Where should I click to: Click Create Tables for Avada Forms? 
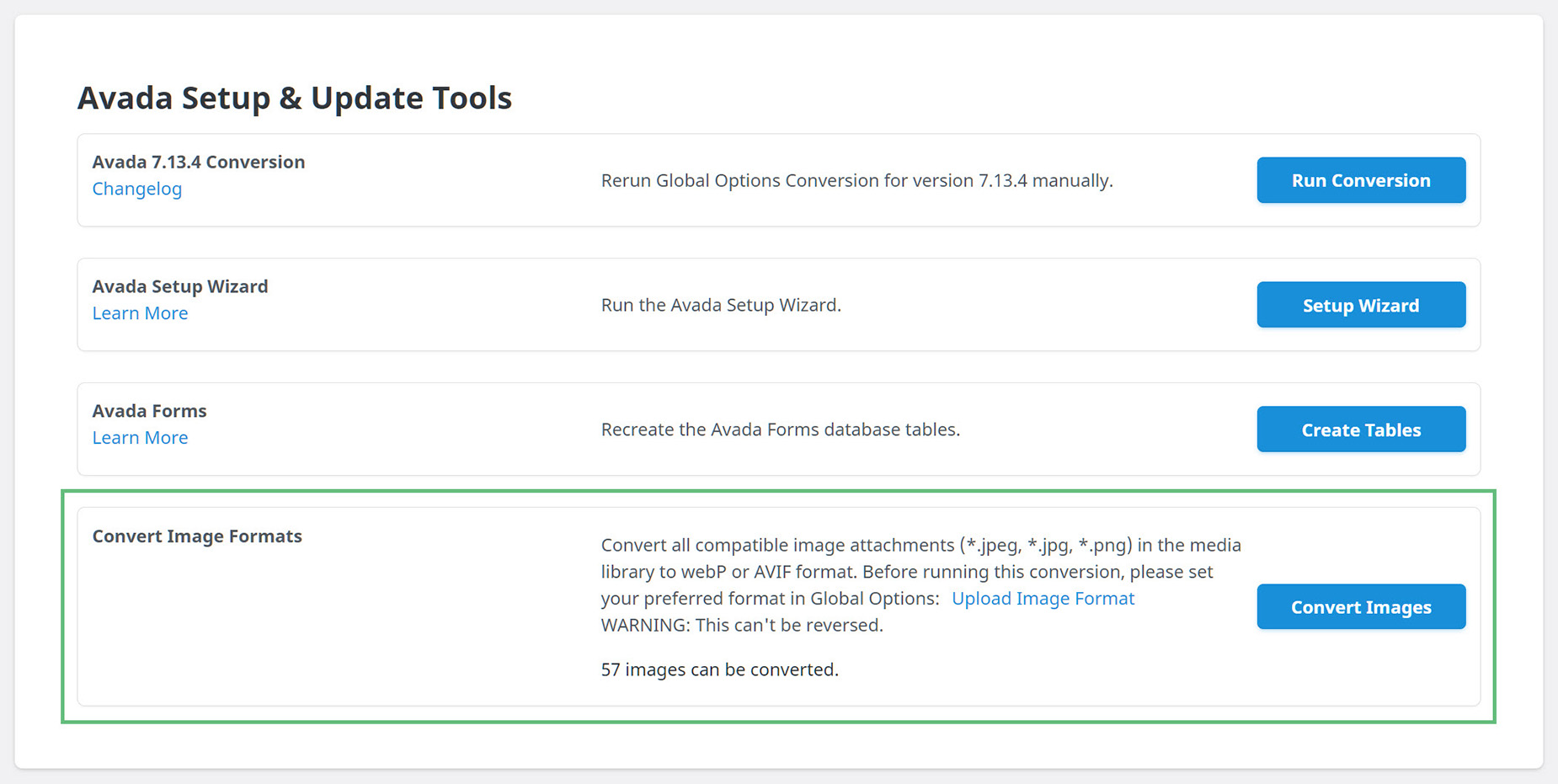point(1360,429)
